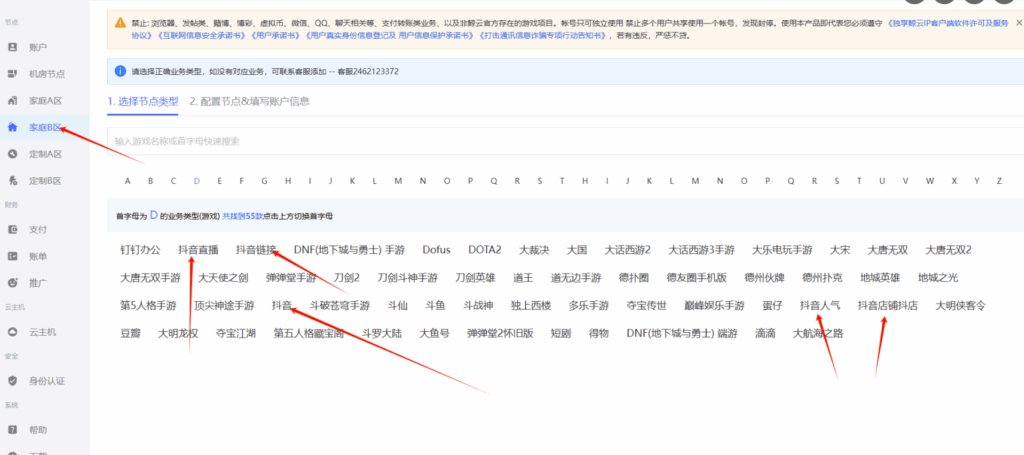Choose the 抖音店铺抖店 entry
The image size is (1024, 455).
click(x=888, y=305)
